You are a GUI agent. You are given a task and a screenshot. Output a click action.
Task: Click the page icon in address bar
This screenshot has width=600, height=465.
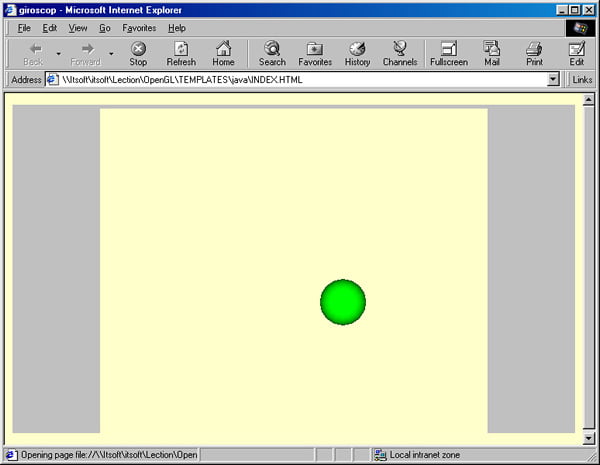click(x=52, y=80)
